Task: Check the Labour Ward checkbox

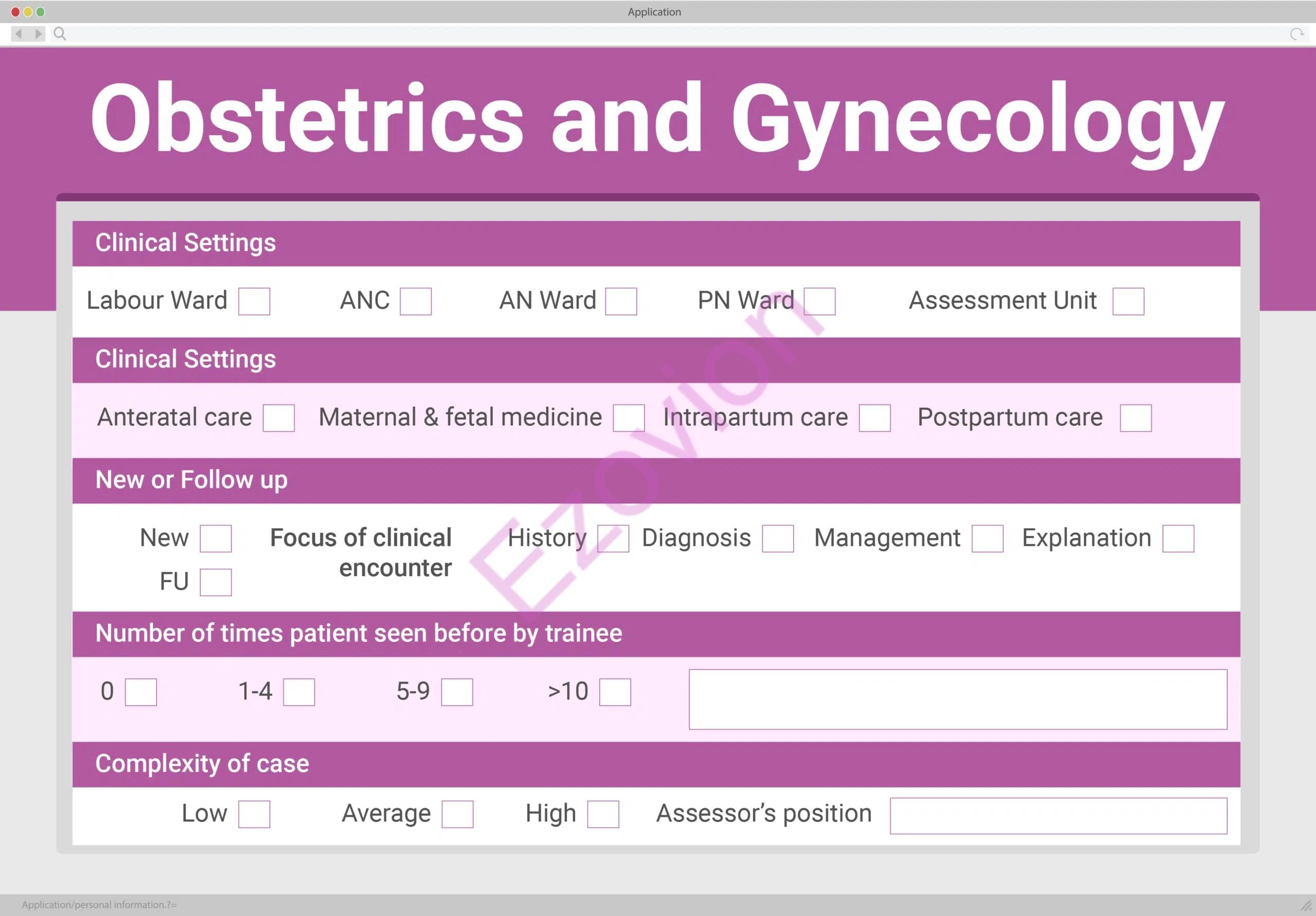Action: click(254, 302)
